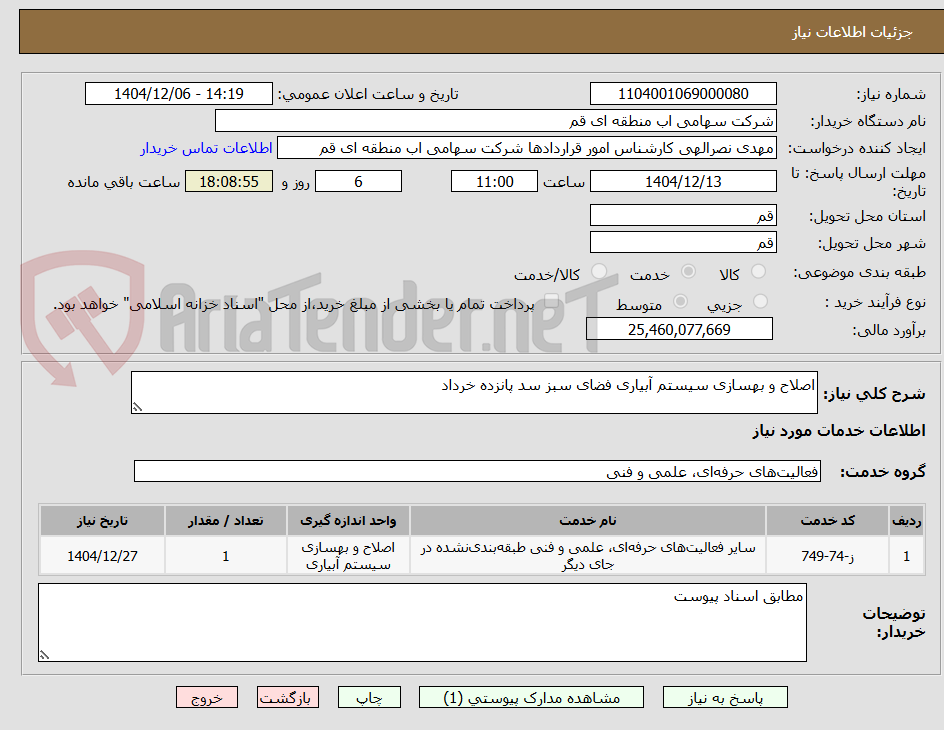Click the نام خدمت column header
944x730 pixels.
coord(588,521)
